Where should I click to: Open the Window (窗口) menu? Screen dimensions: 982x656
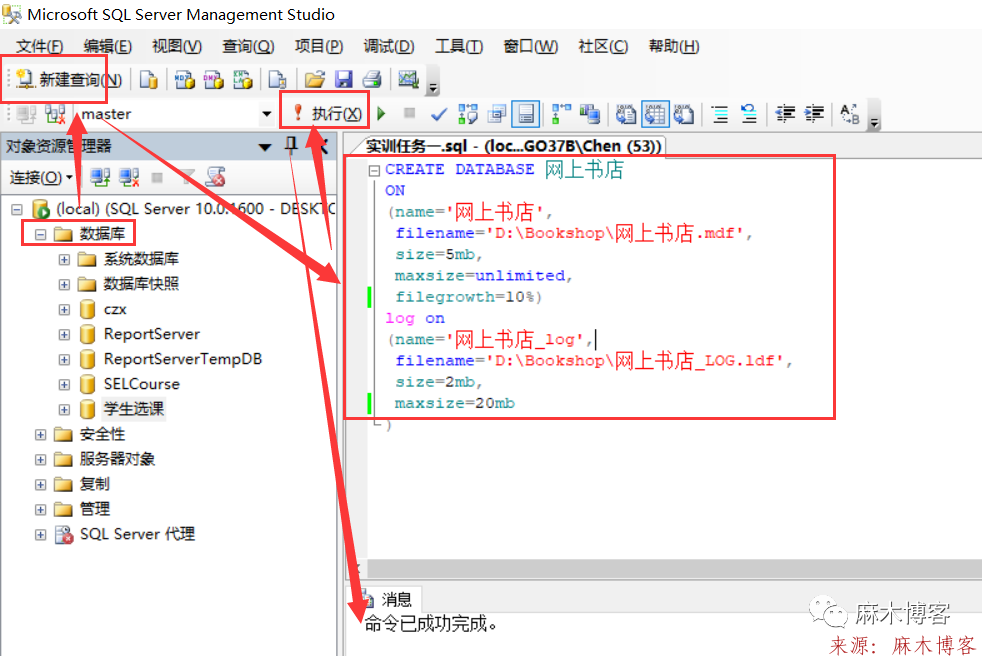(530, 46)
